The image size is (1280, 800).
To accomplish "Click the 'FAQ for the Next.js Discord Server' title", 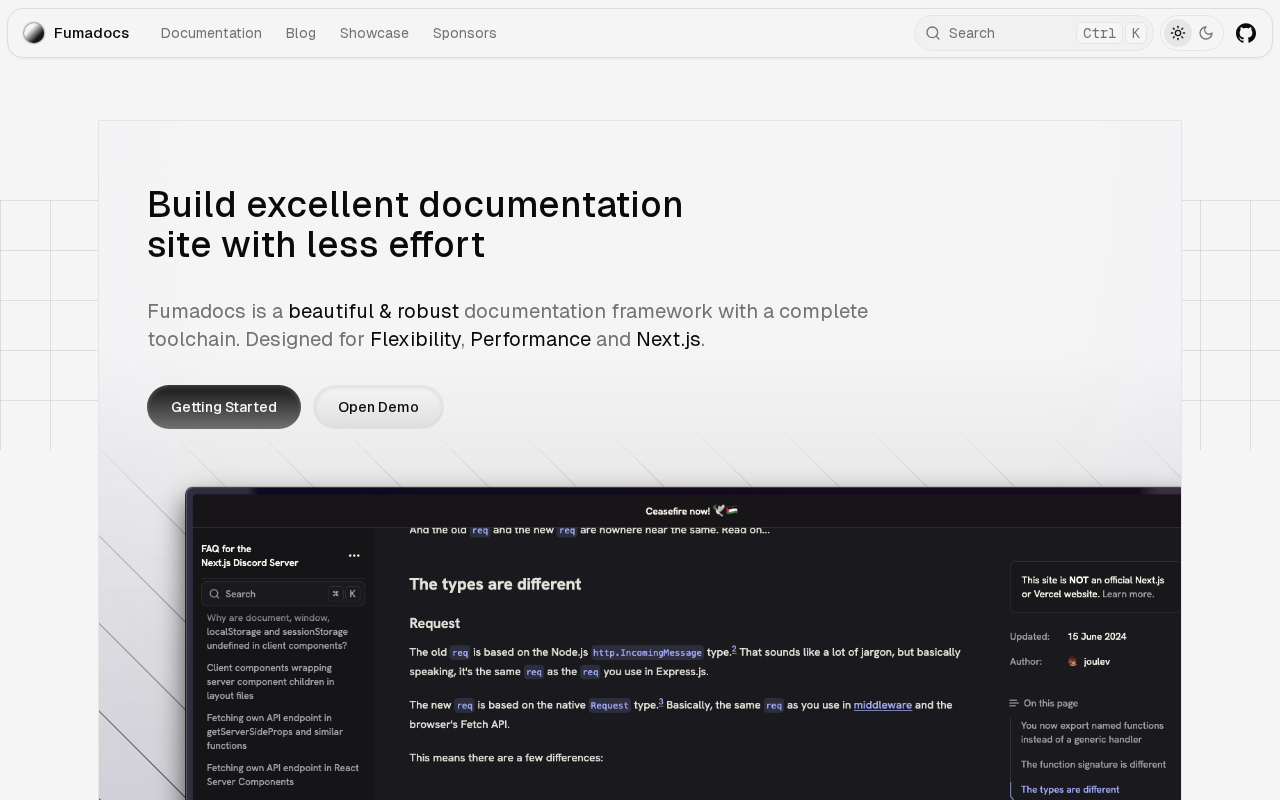I will coord(250,556).
